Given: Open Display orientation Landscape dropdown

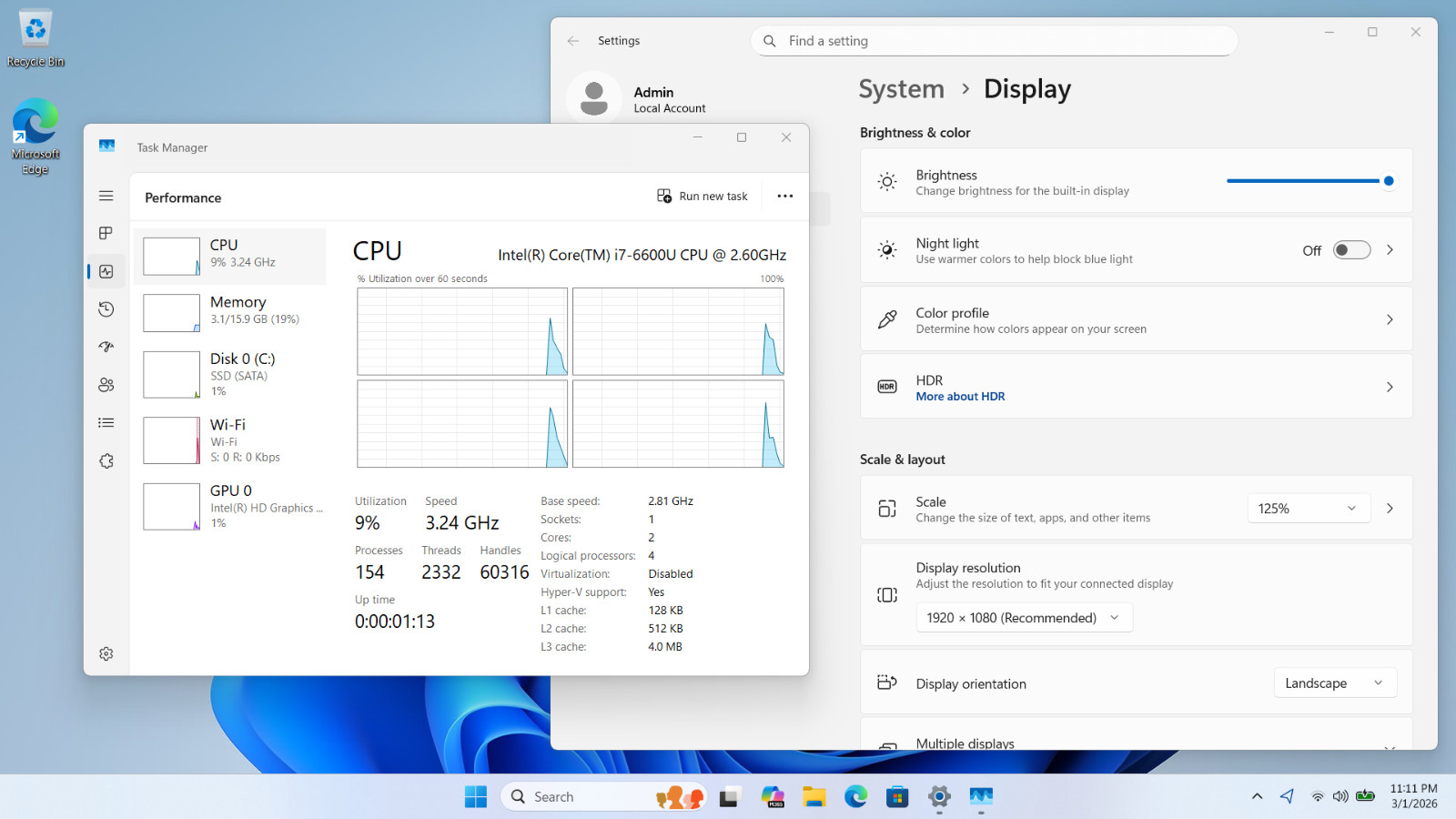Looking at the screenshot, I should pyautogui.click(x=1335, y=683).
